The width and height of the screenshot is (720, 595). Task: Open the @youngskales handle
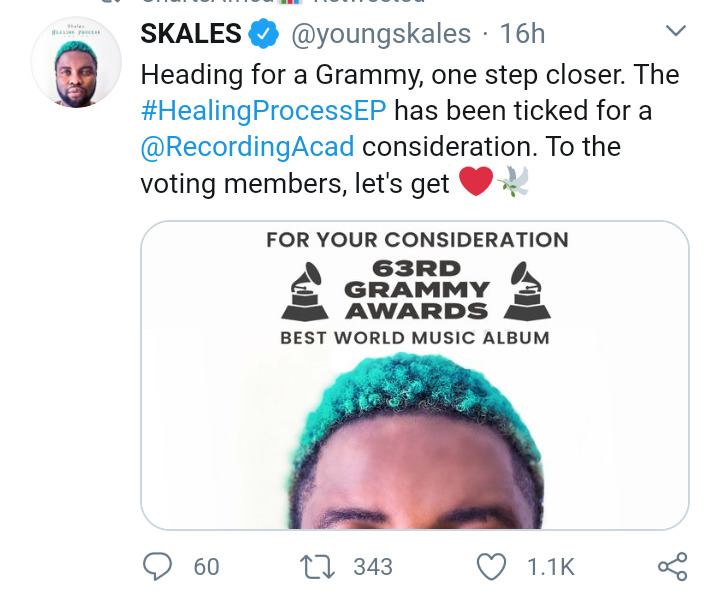pos(381,34)
